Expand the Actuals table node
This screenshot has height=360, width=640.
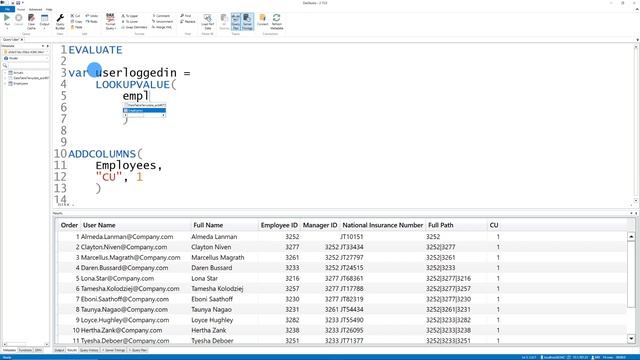click(x=5, y=73)
